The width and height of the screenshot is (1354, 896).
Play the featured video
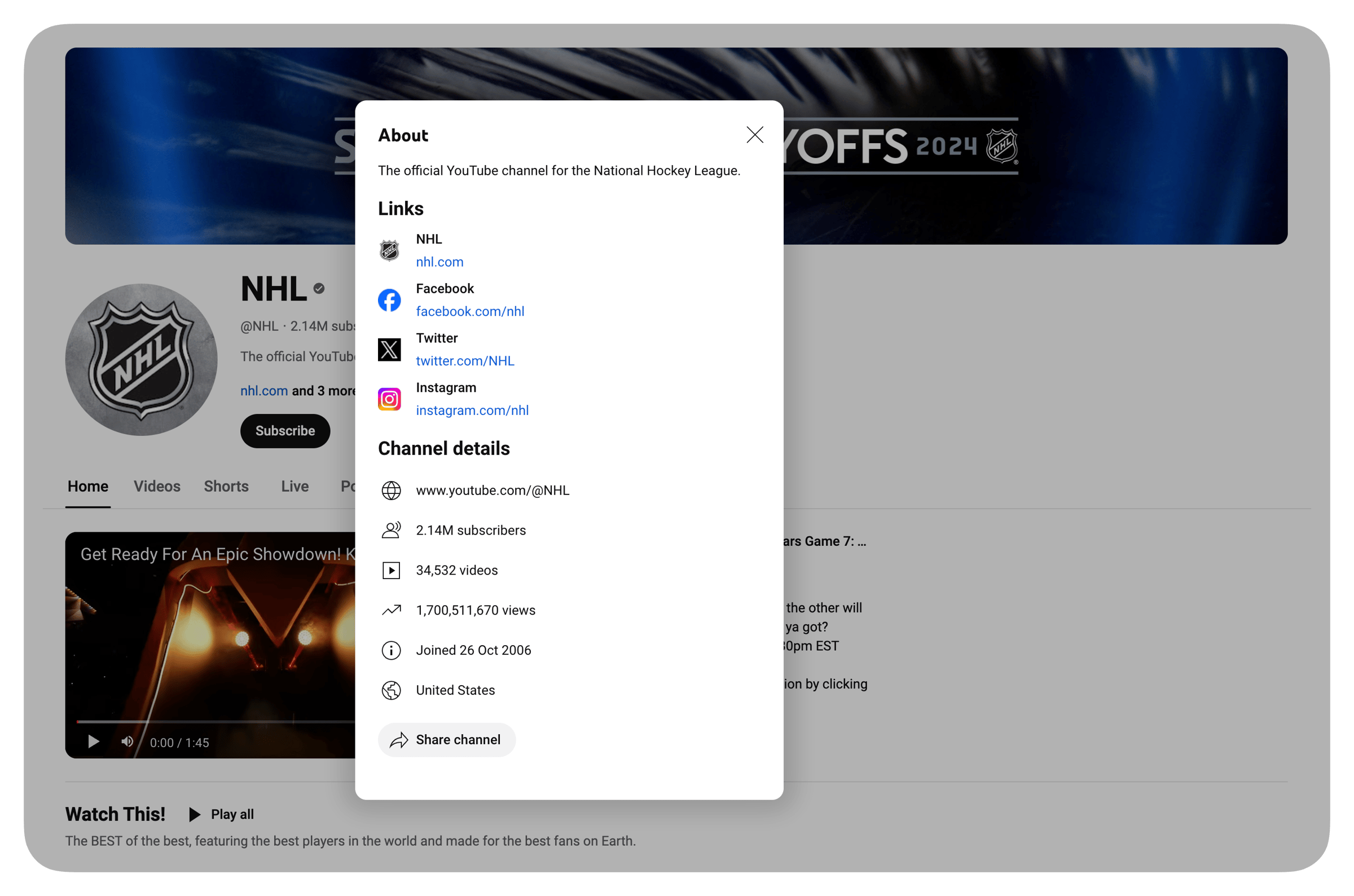(x=93, y=741)
